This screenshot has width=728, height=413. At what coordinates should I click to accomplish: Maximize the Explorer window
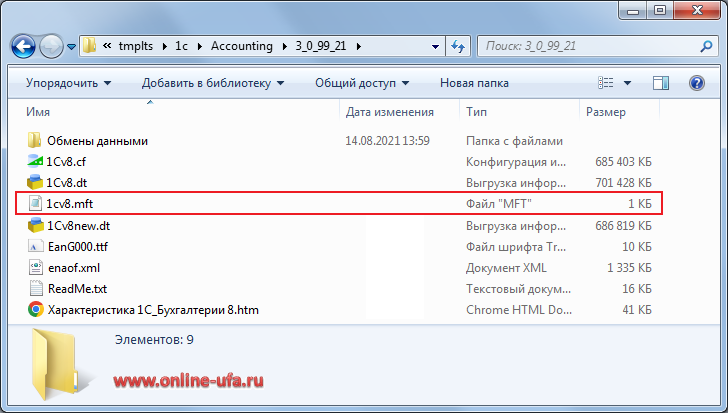tap(660, 10)
